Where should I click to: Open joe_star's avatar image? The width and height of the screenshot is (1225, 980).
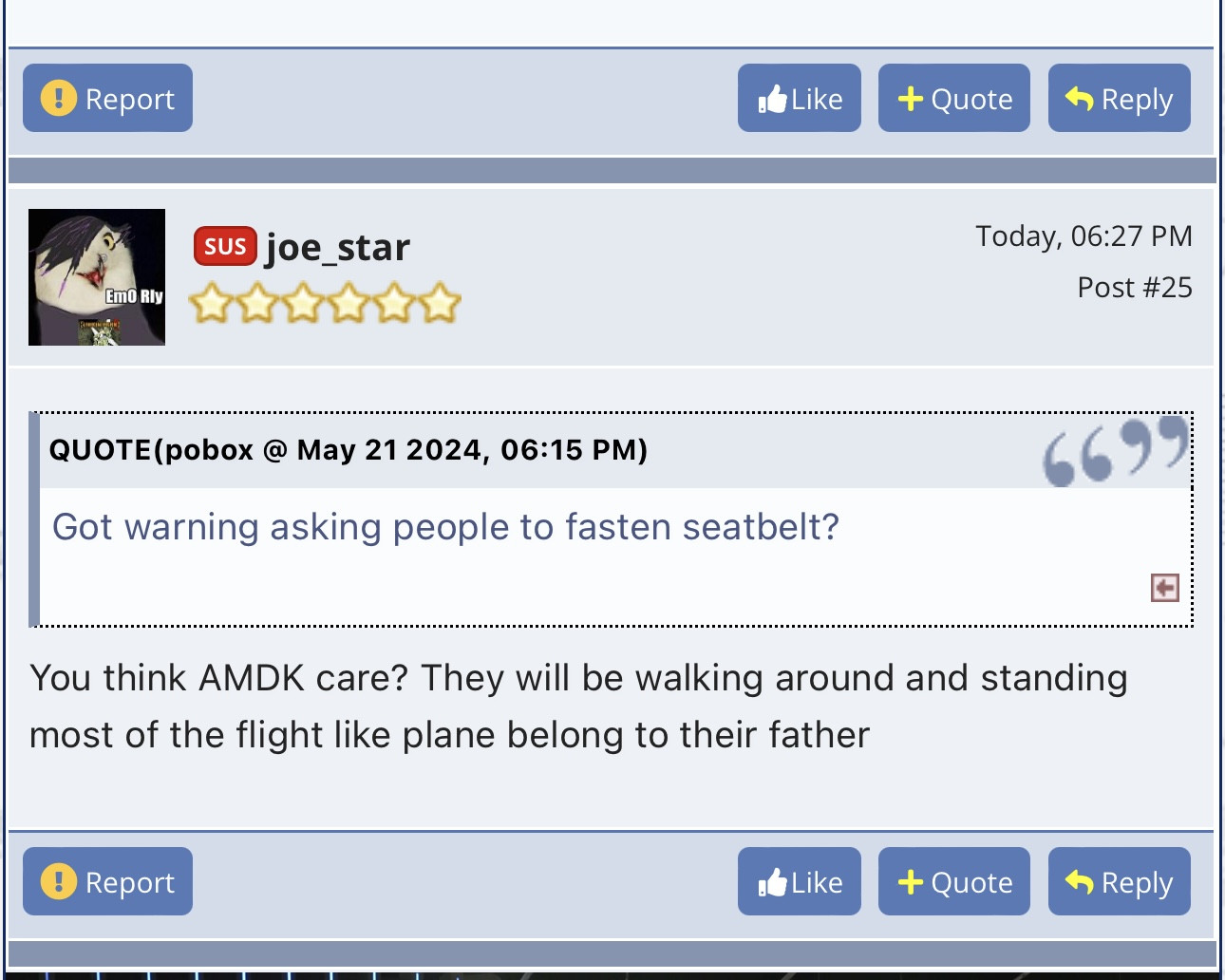97,277
